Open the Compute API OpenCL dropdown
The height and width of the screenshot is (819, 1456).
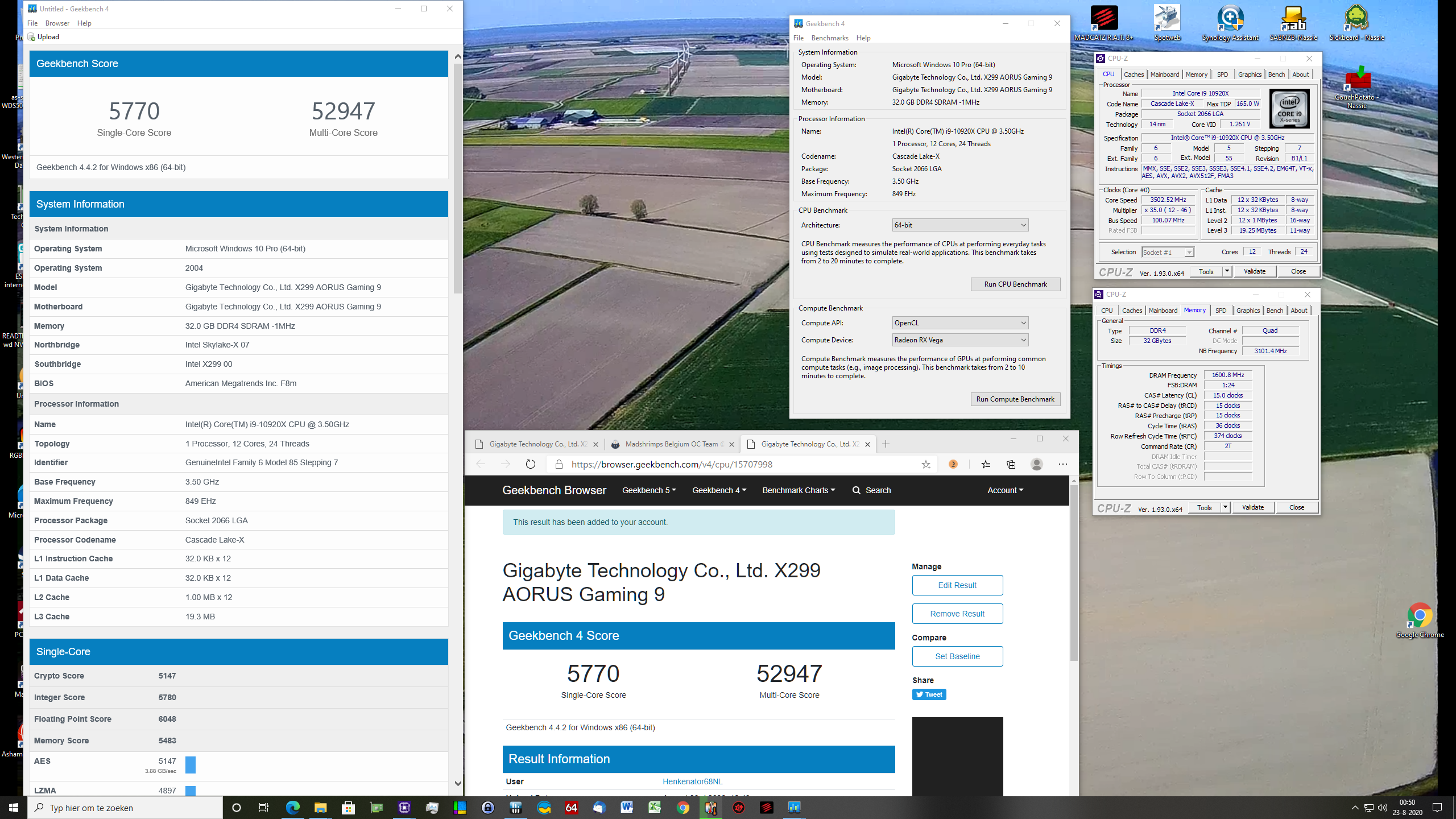coord(960,323)
